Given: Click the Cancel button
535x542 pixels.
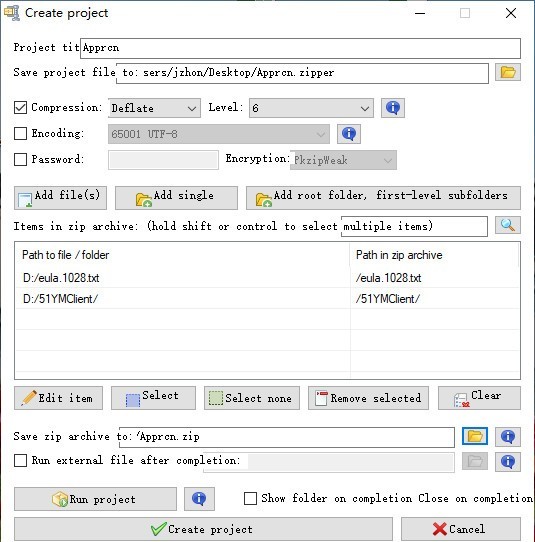Looking at the screenshot, I should (x=461, y=529).
